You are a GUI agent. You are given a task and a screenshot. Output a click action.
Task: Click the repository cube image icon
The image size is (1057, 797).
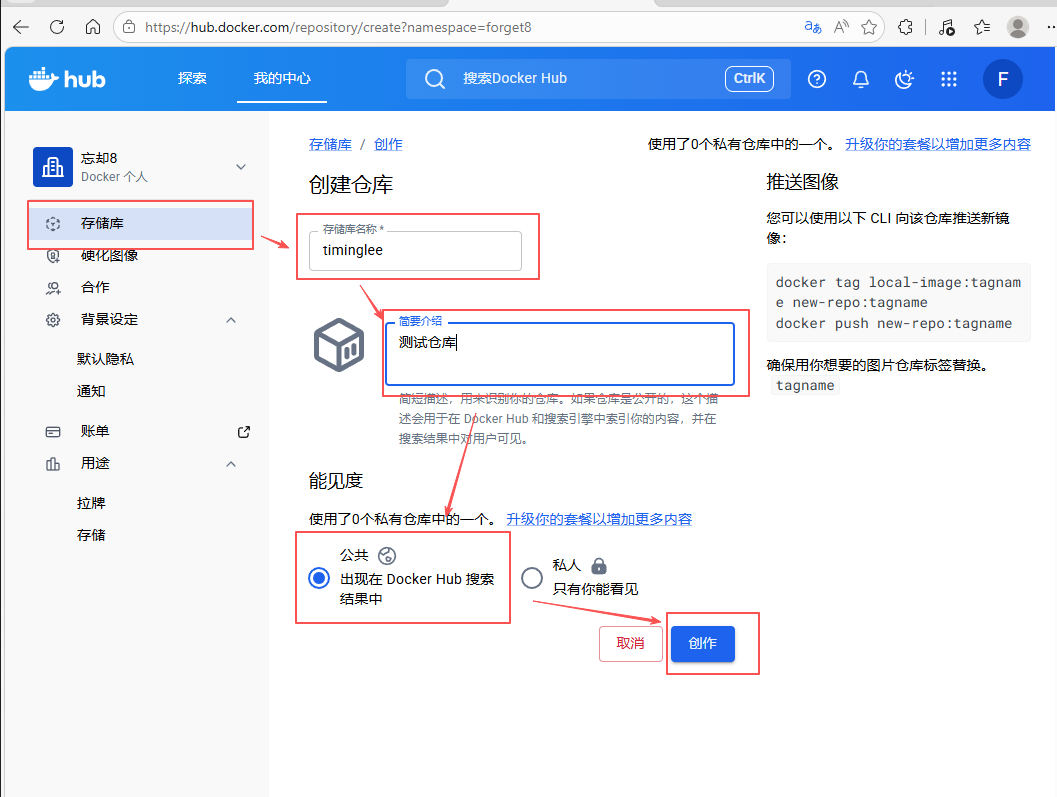(x=339, y=345)
